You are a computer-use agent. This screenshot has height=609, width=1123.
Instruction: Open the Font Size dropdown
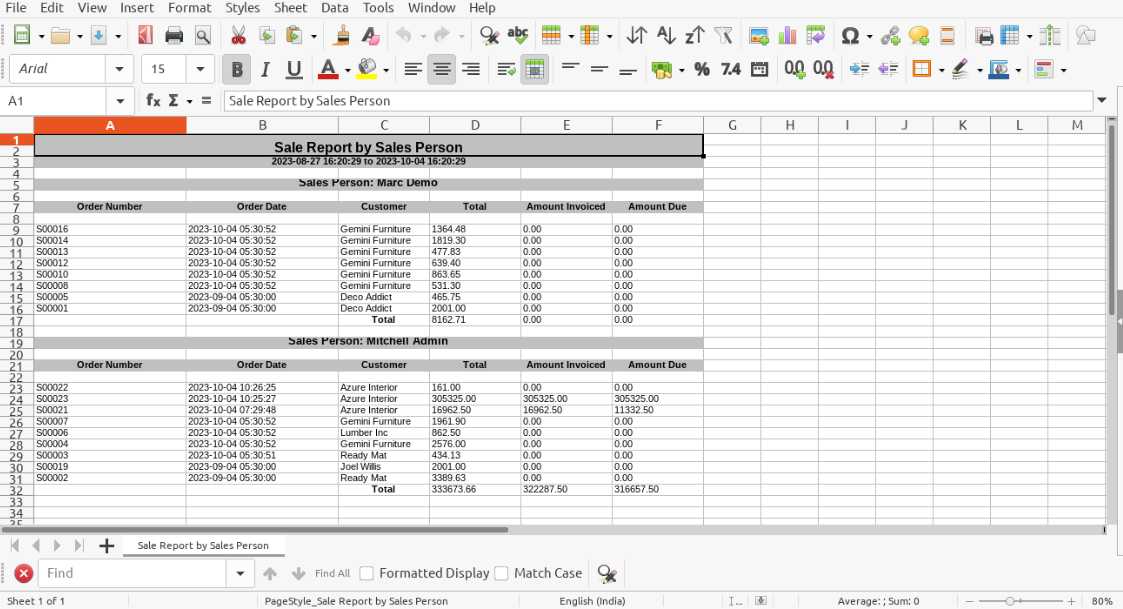click(x=200, y=69)
